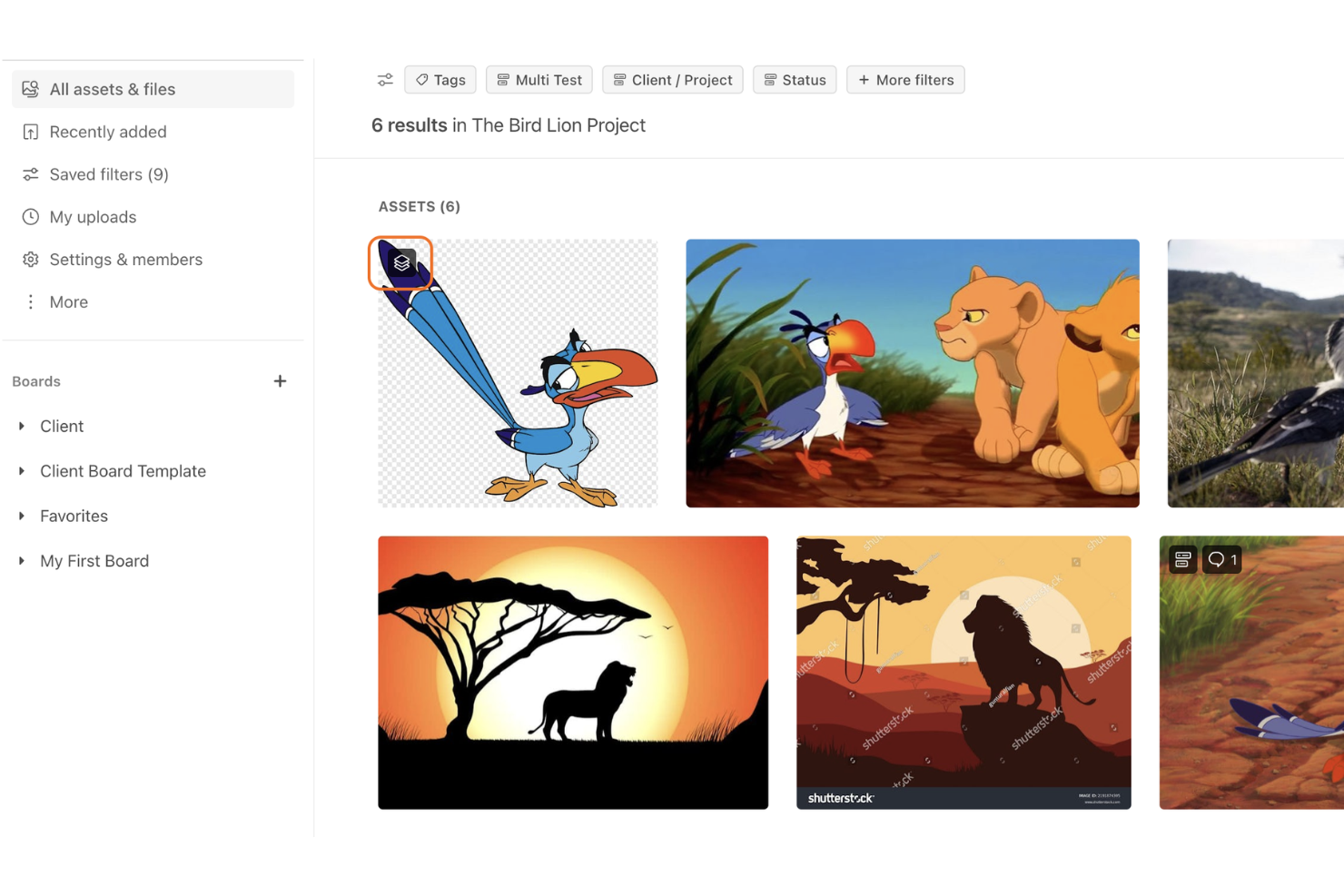Expand the Client board
The height and width of the screenshot is (896, 1344).
[22, 426]
